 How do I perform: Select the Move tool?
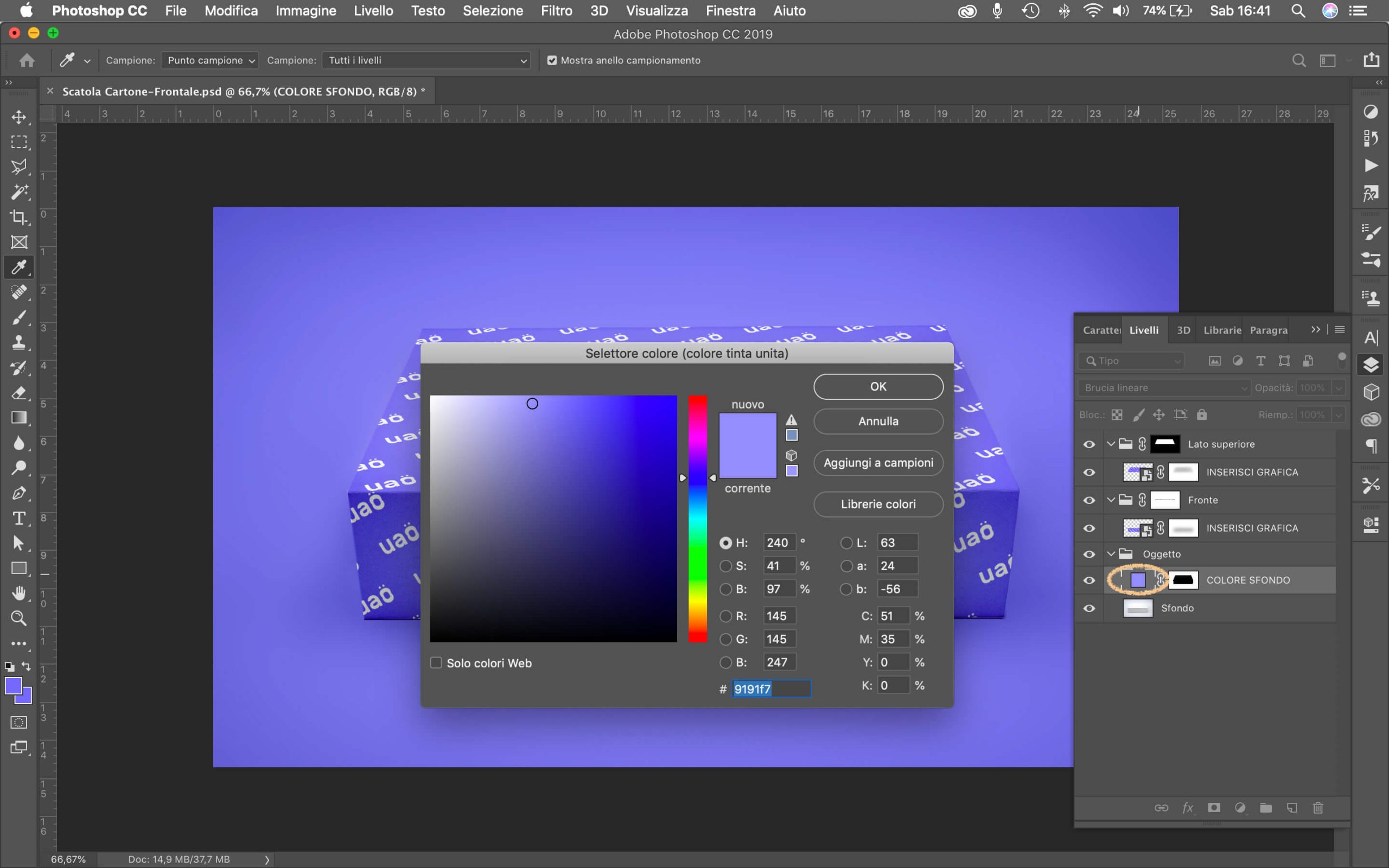(x=19, y=117)
